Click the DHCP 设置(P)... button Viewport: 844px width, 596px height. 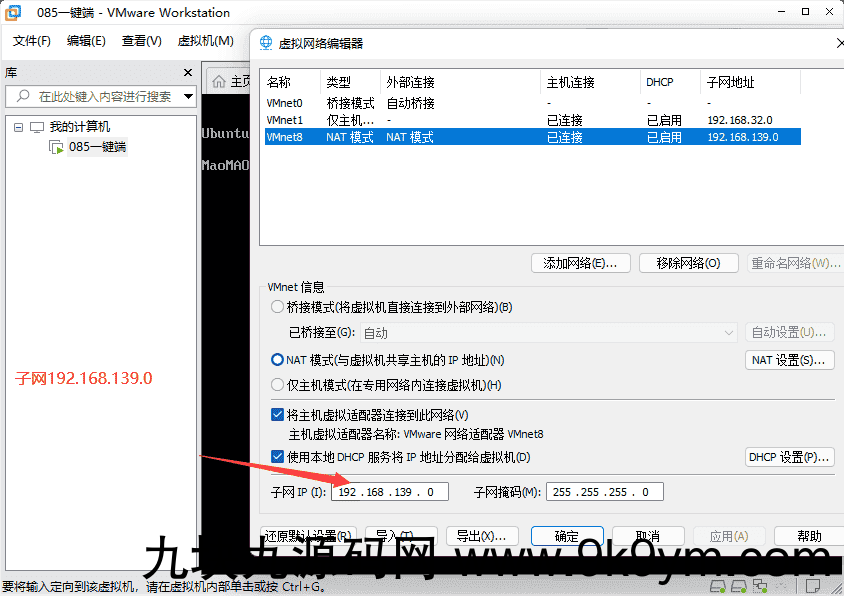click(x=789, y=457)
